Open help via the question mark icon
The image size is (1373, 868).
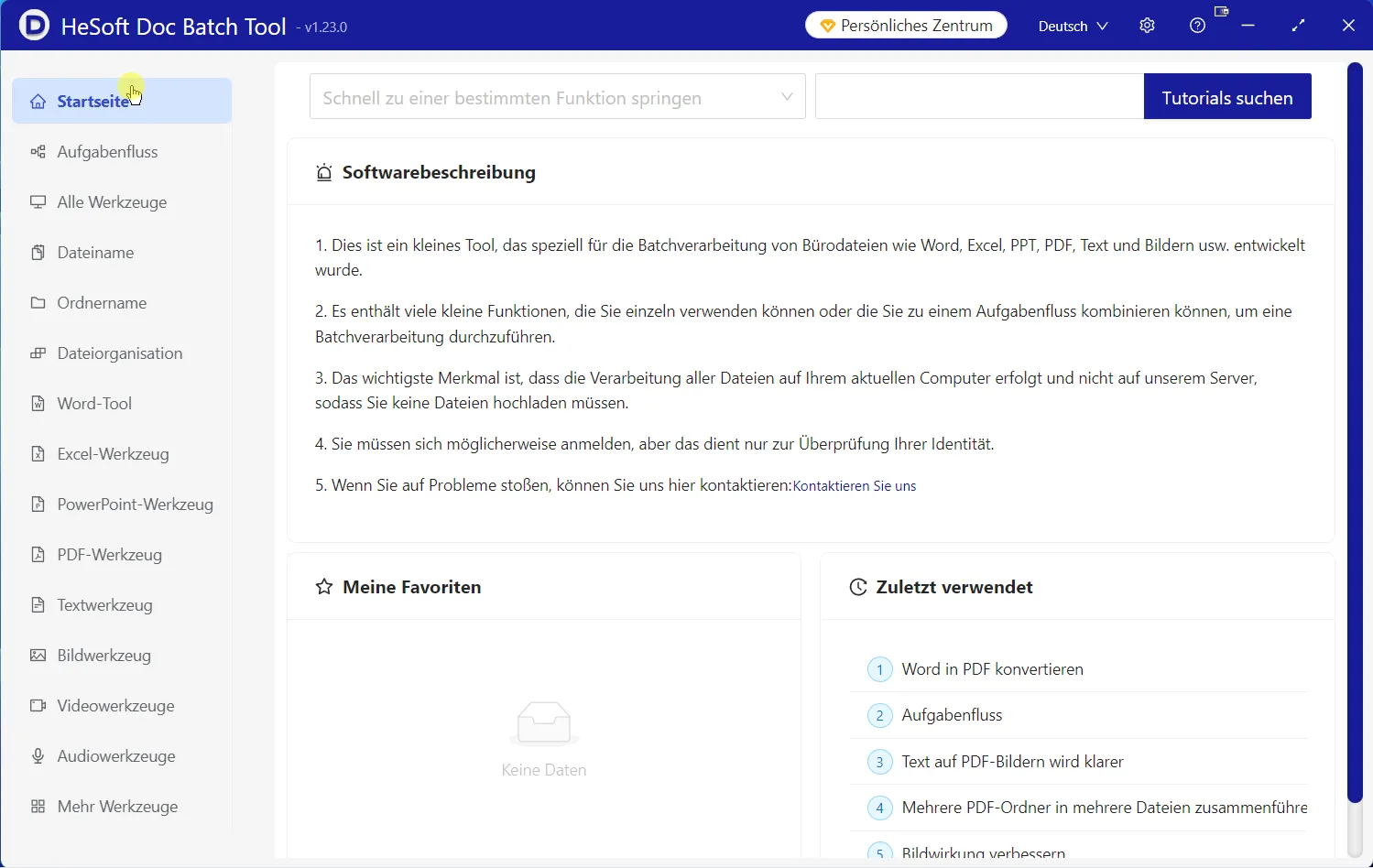click(1197, 26)
